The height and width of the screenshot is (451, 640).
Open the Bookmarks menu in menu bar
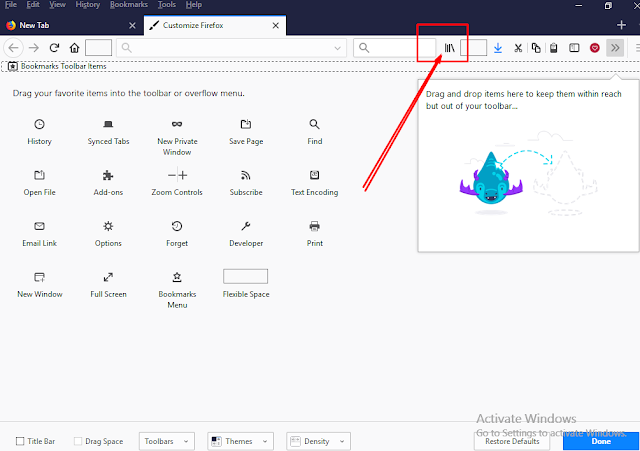[x=129, y=4]
